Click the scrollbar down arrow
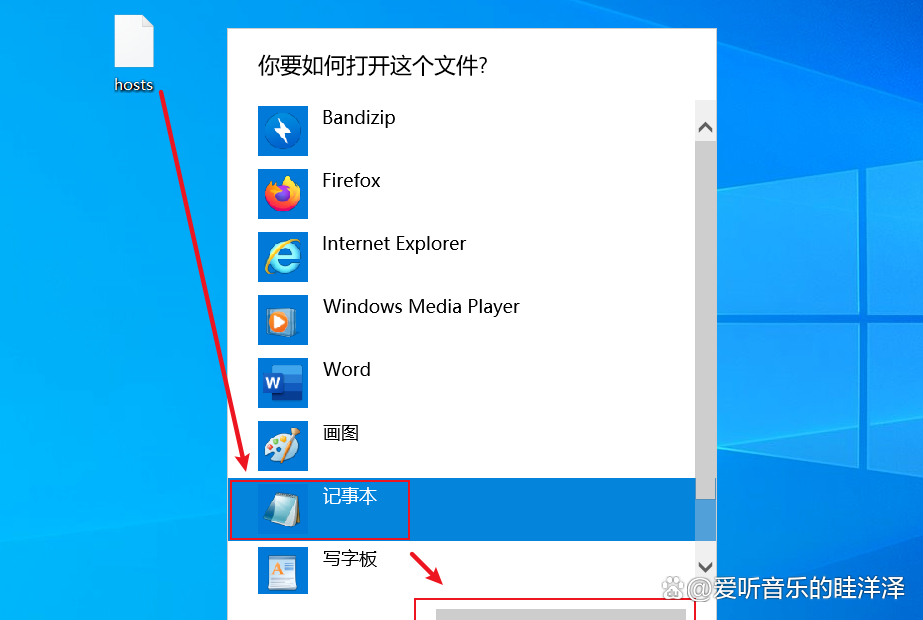Image resolution: width=923 pixels, height=620 pixels. point(705,566)
